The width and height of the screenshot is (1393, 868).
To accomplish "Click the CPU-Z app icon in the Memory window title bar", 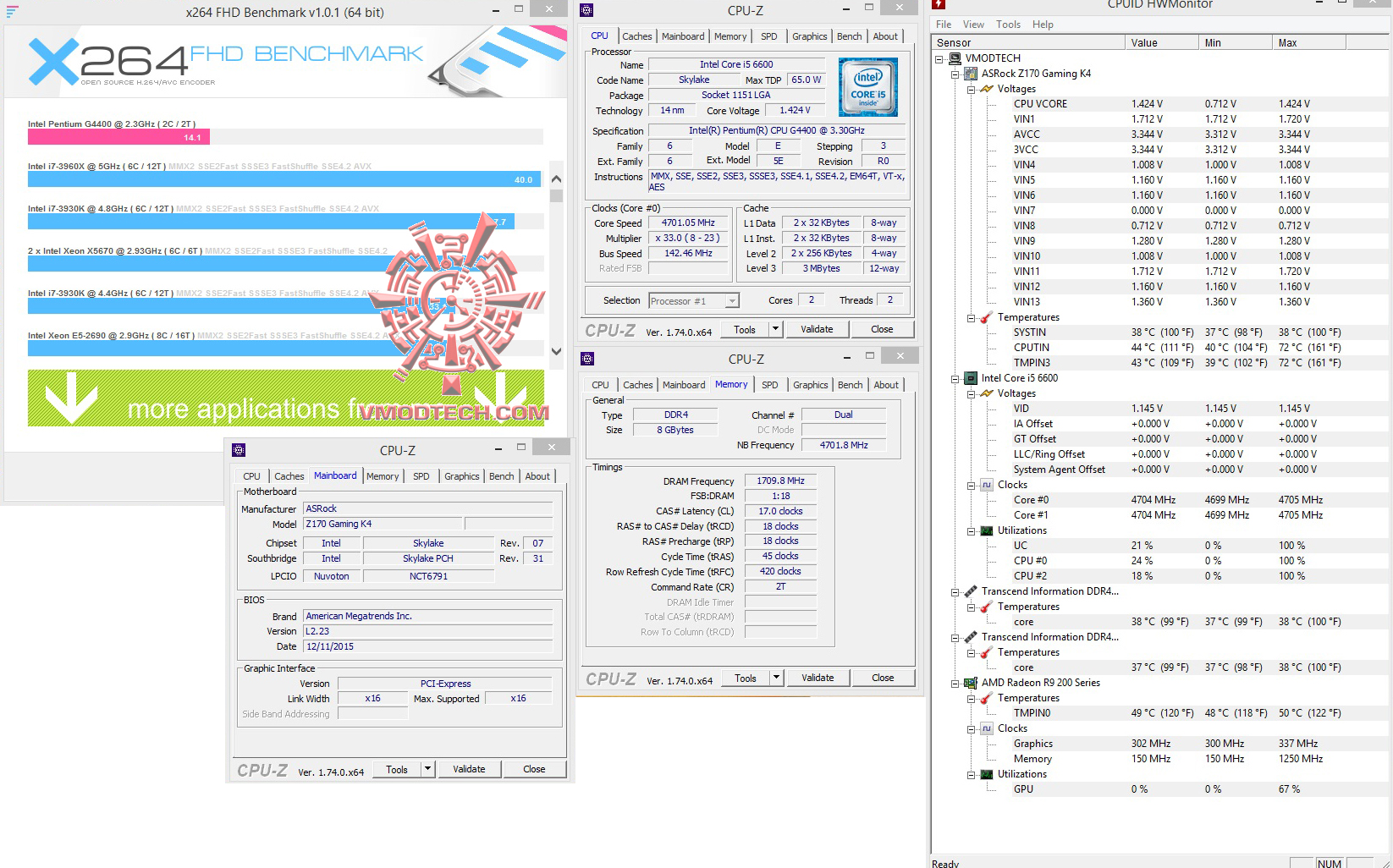I will (588, 358).
